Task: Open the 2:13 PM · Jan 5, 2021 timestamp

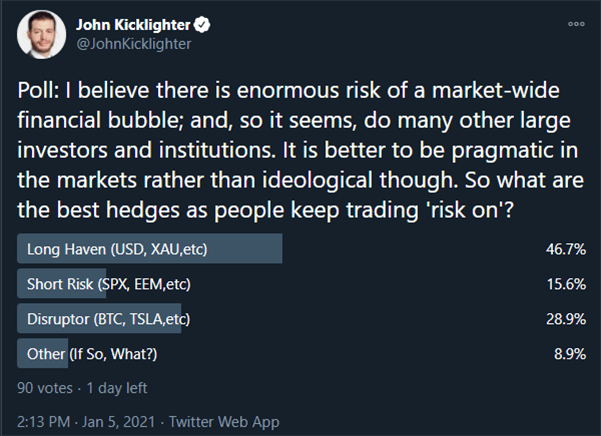Action: click(x=86, y=421)
